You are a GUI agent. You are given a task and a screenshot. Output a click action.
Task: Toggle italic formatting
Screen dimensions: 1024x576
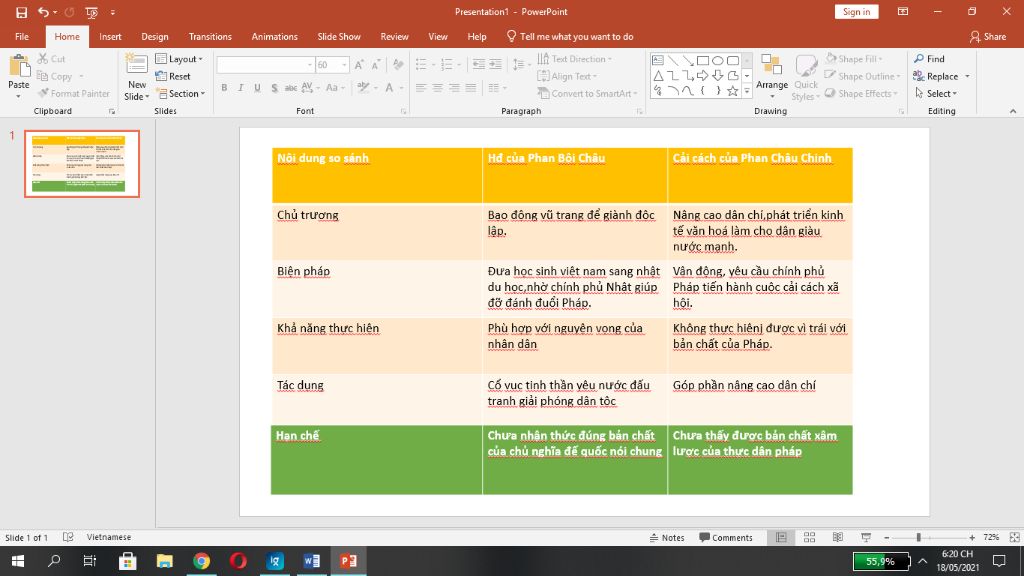point(240,88)
